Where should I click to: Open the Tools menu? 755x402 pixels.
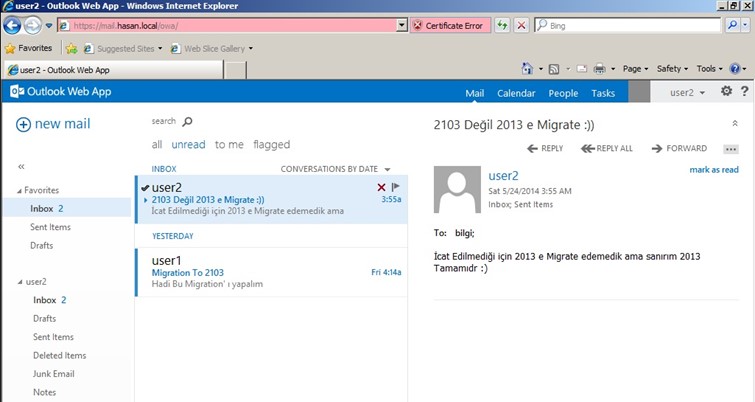pyautogui.click(x=709, y=69)
